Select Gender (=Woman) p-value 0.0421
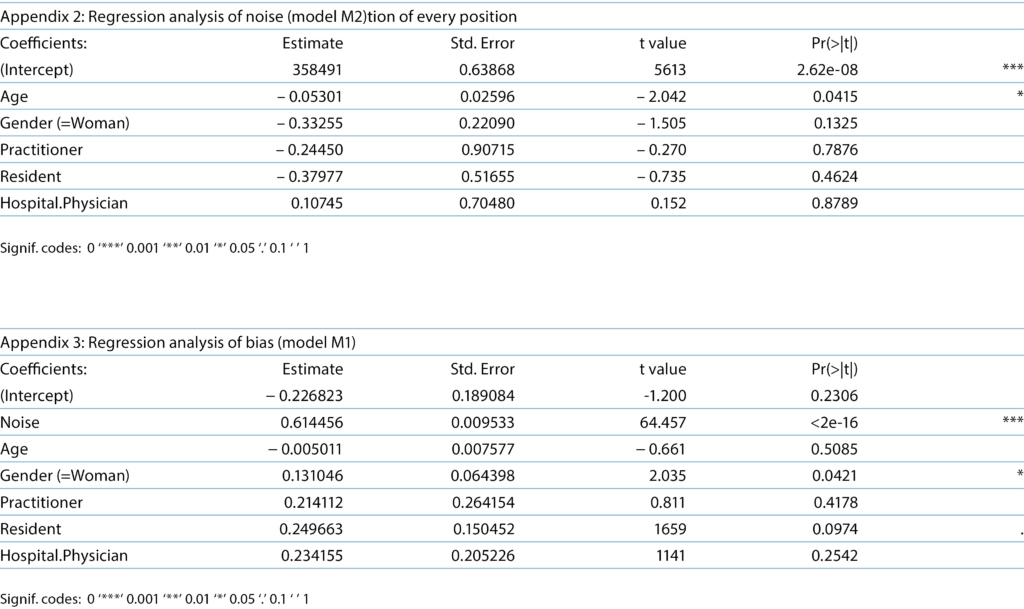The image size is (1024, 609). point(836,475)
